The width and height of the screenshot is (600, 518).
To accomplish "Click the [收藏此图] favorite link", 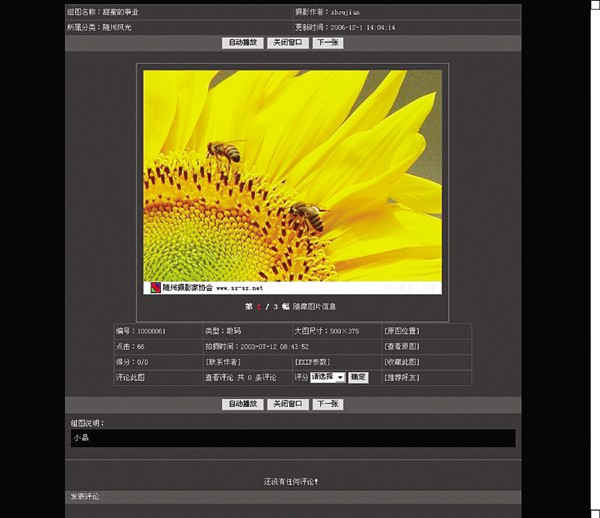I will pos(402,362).
